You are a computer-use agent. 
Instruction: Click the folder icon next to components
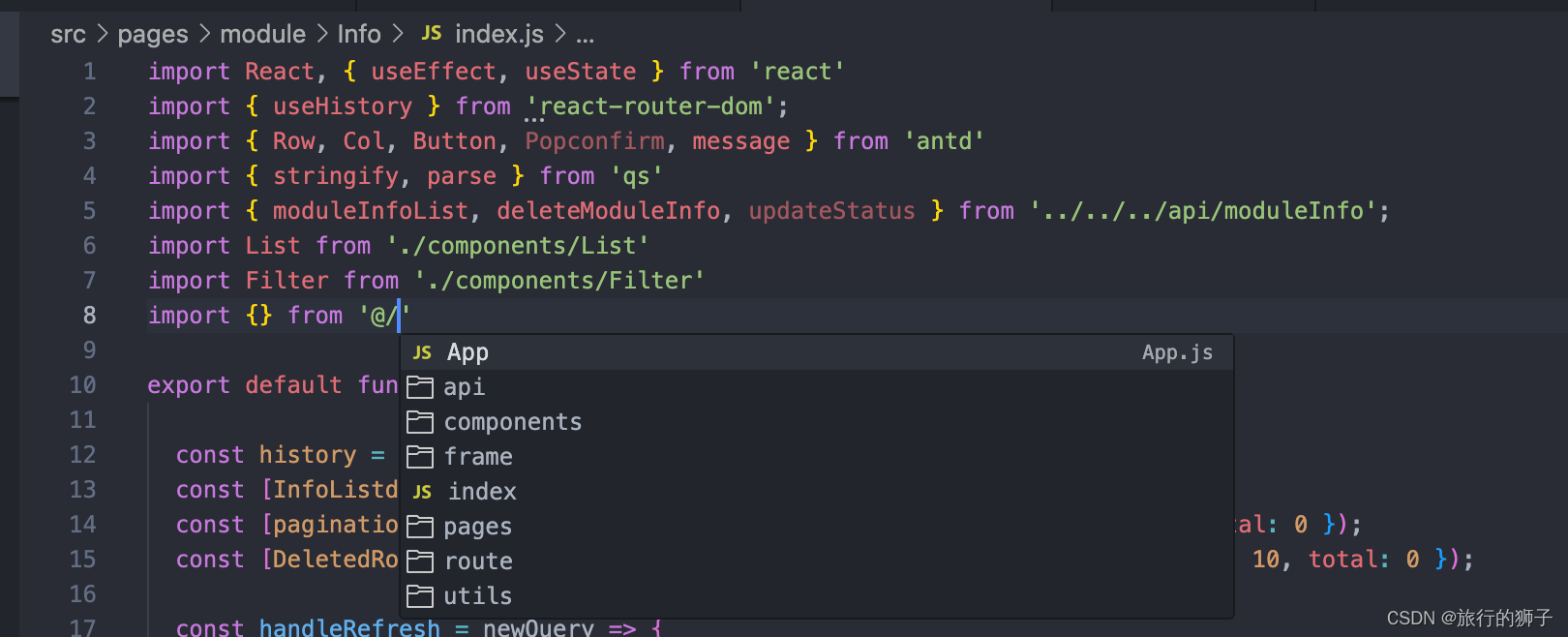[x=420, y=422]
